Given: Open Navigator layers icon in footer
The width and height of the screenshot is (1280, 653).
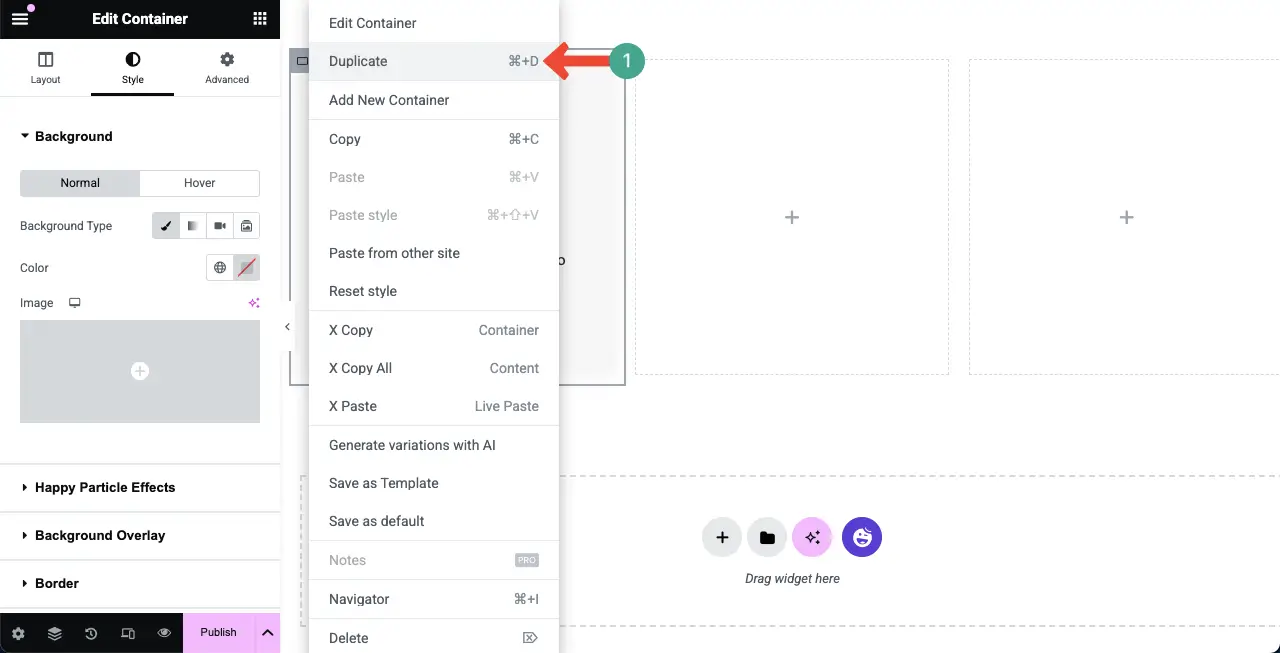Looking at the screenshot, I should pyautogui.click(x=55, y=633).
